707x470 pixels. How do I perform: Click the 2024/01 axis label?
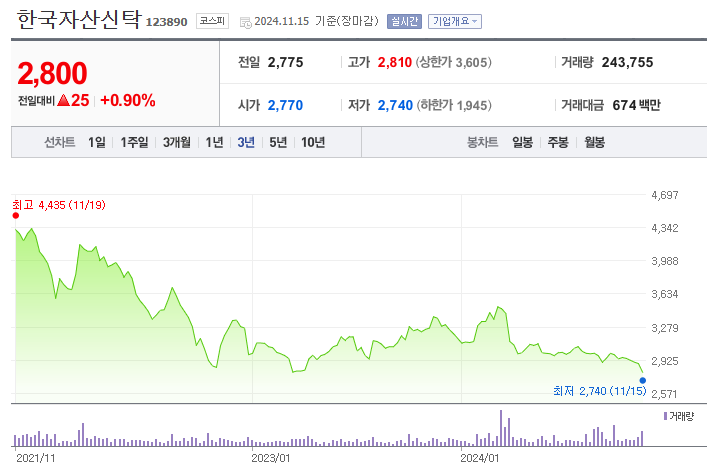pyautogui.click(x=480, y=458)
